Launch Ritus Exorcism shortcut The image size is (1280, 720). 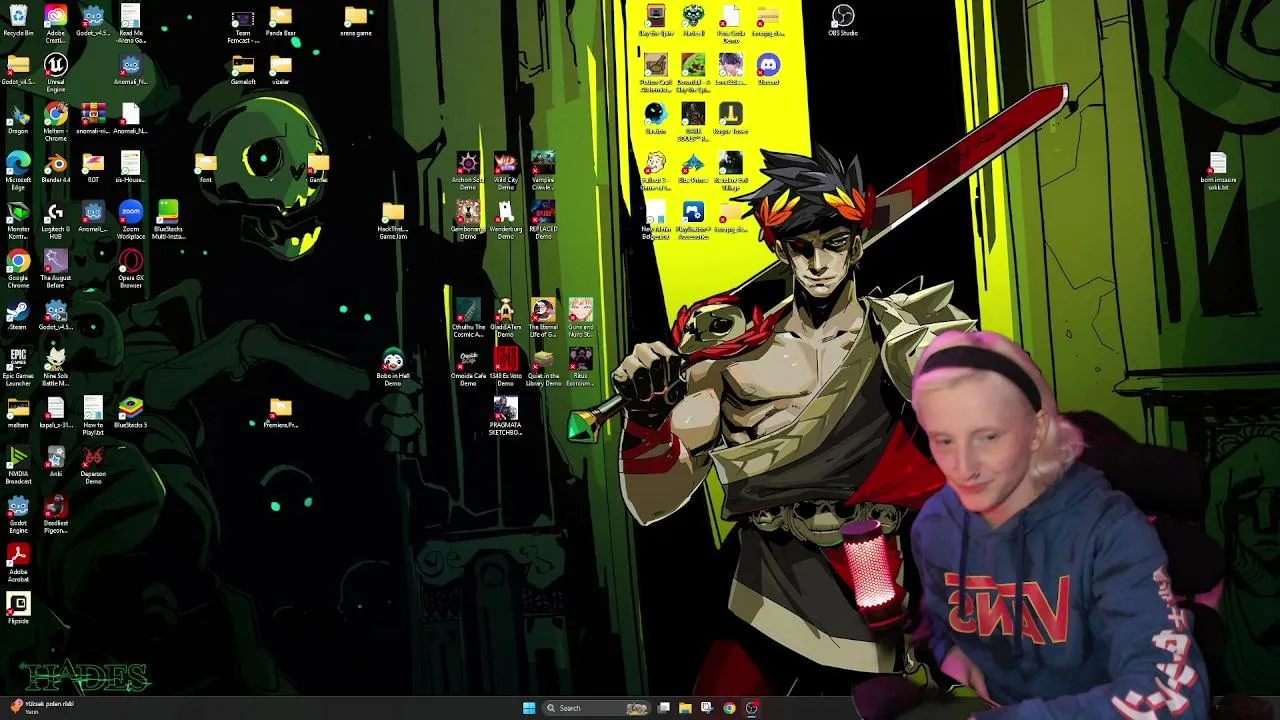pyautogui.click(x=581, y=366)
